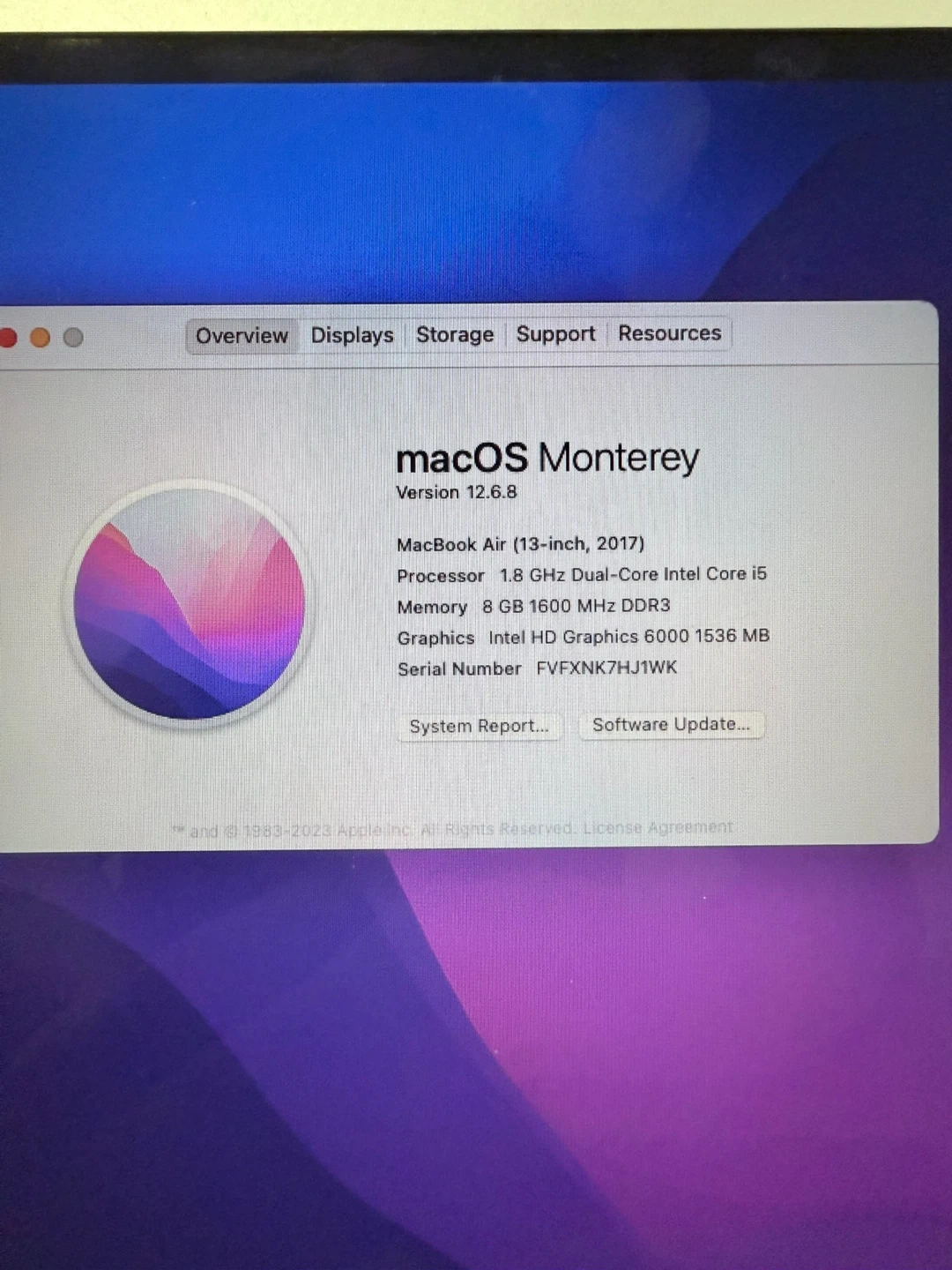Click Version 12.6.8 to reveal build number
This screenshot has width=952, height=1270.
[457, 492]
